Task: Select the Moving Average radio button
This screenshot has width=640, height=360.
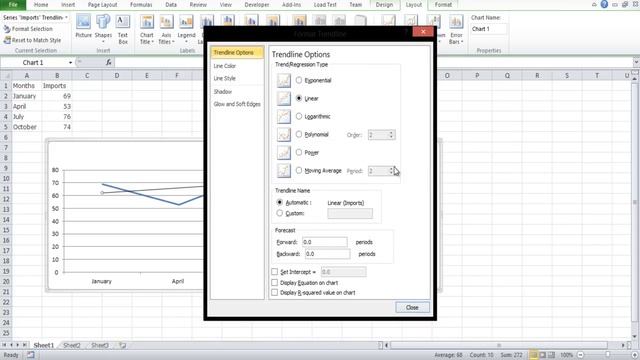Action: click(x=299, y=171)
